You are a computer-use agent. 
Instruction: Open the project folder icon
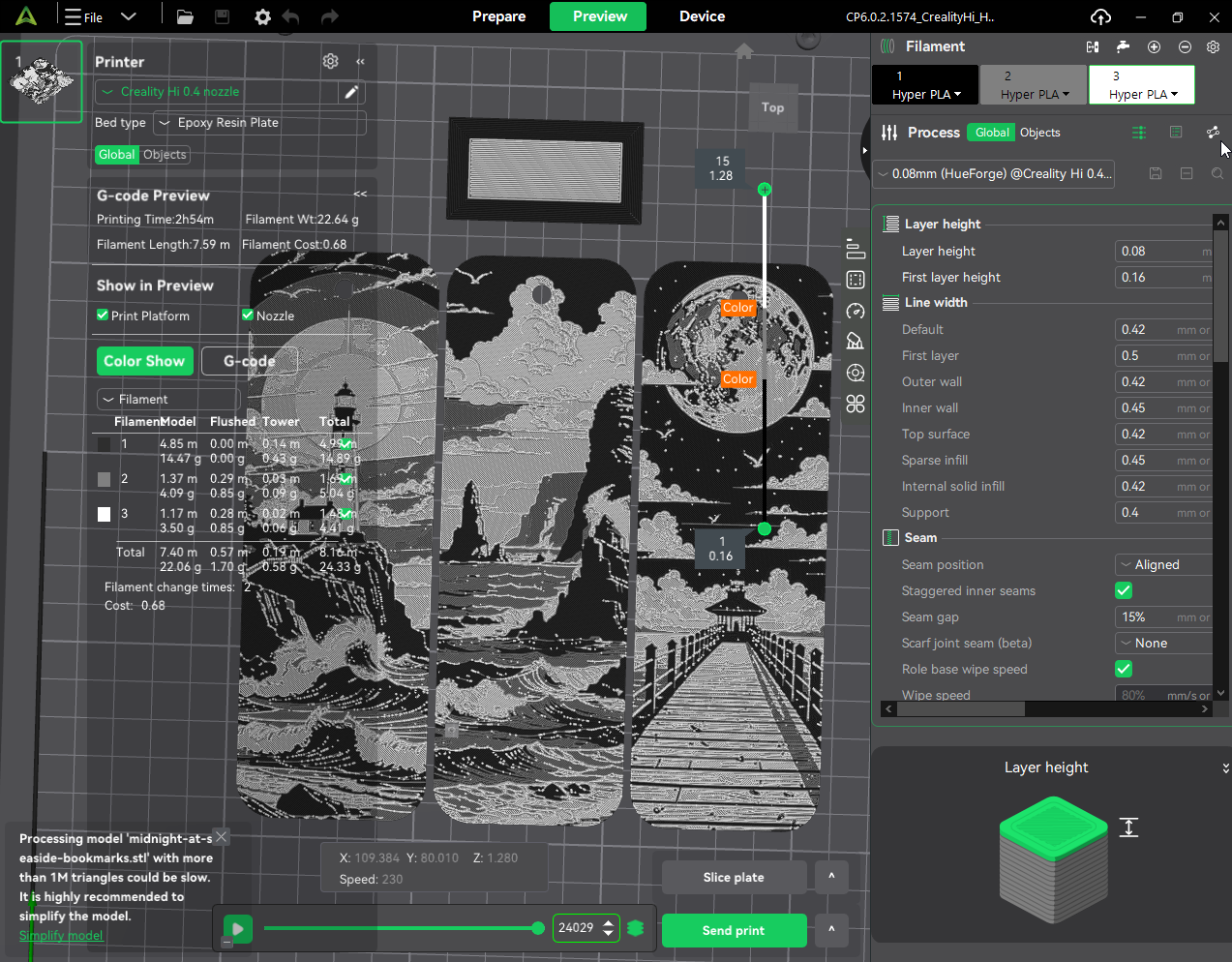point(185,16)
